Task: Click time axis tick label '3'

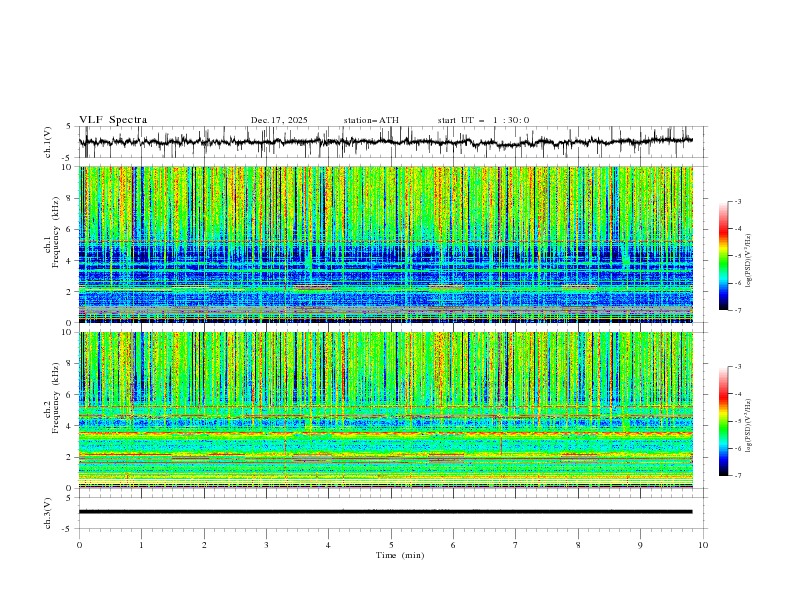Action: click(266, 545)
